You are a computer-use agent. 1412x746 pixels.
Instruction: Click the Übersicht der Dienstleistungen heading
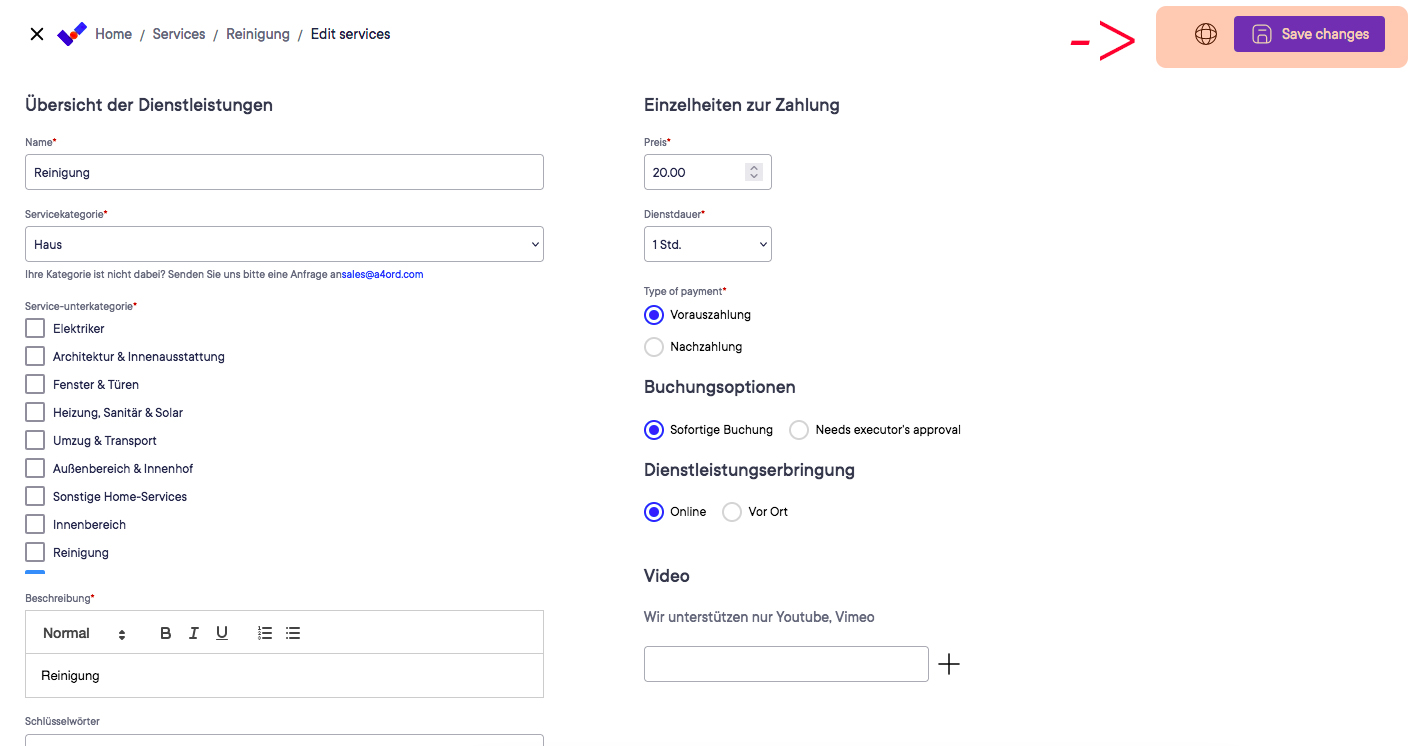(149, 105)
